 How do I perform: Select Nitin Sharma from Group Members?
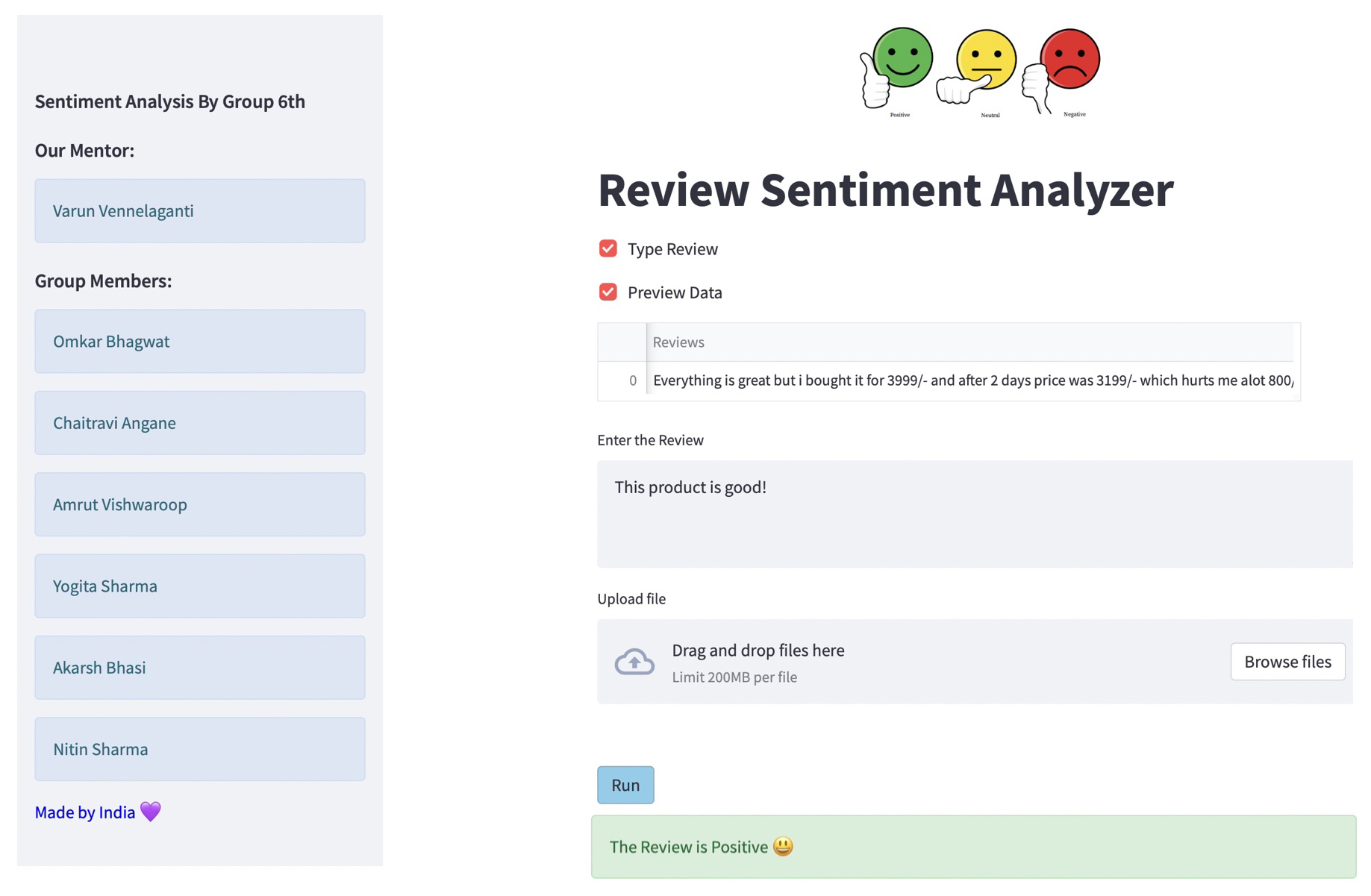[199, 749]
